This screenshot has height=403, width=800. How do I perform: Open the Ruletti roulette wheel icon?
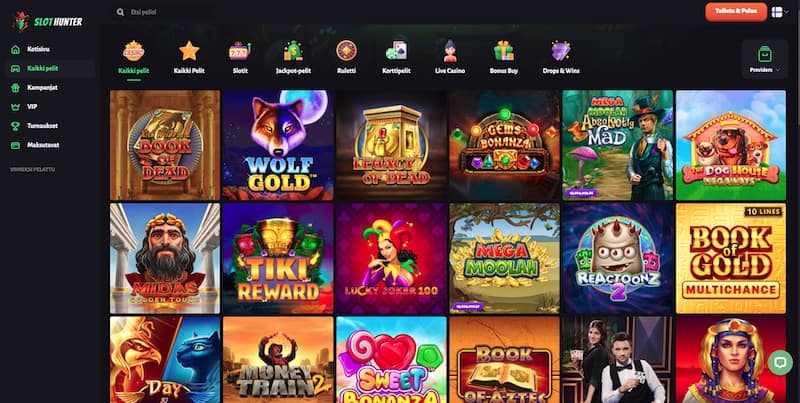click(x=346, y=51)
